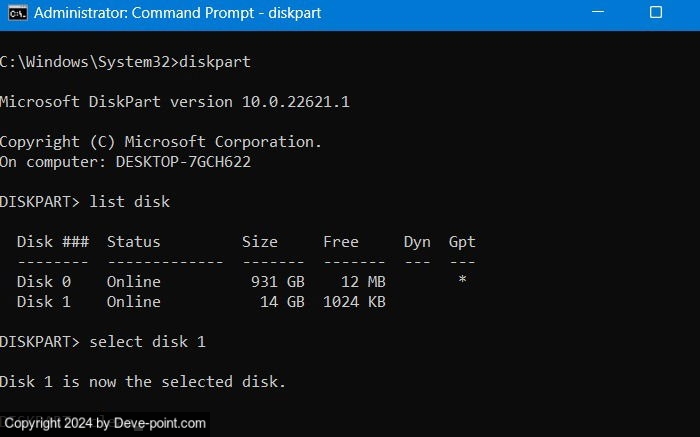Click the Microsoft DiskPart version line

175,102
